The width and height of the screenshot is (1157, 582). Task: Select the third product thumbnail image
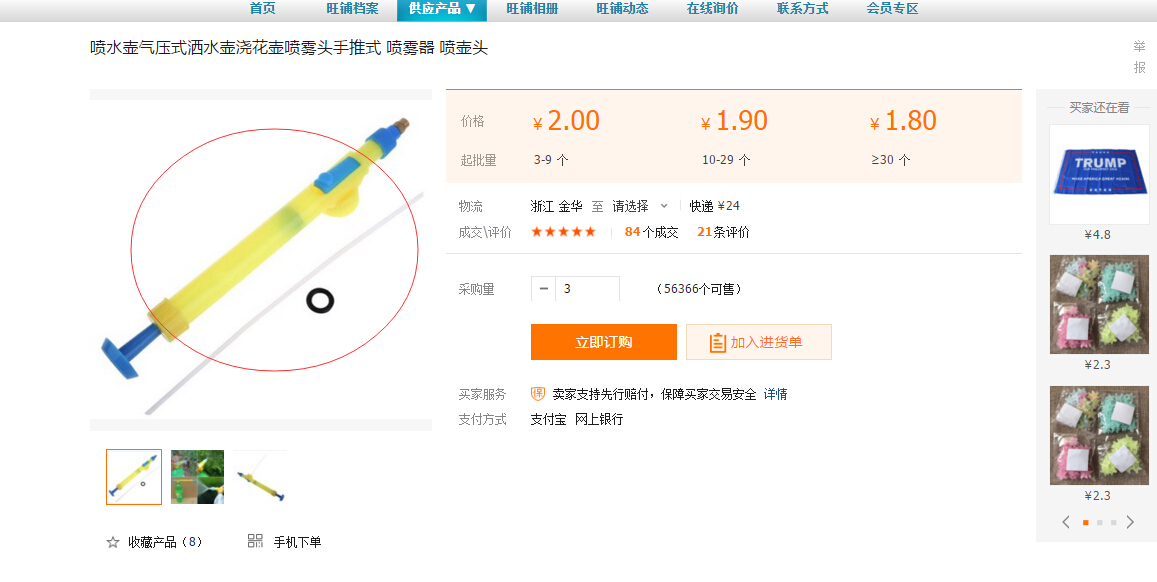[x=261, y=477]
